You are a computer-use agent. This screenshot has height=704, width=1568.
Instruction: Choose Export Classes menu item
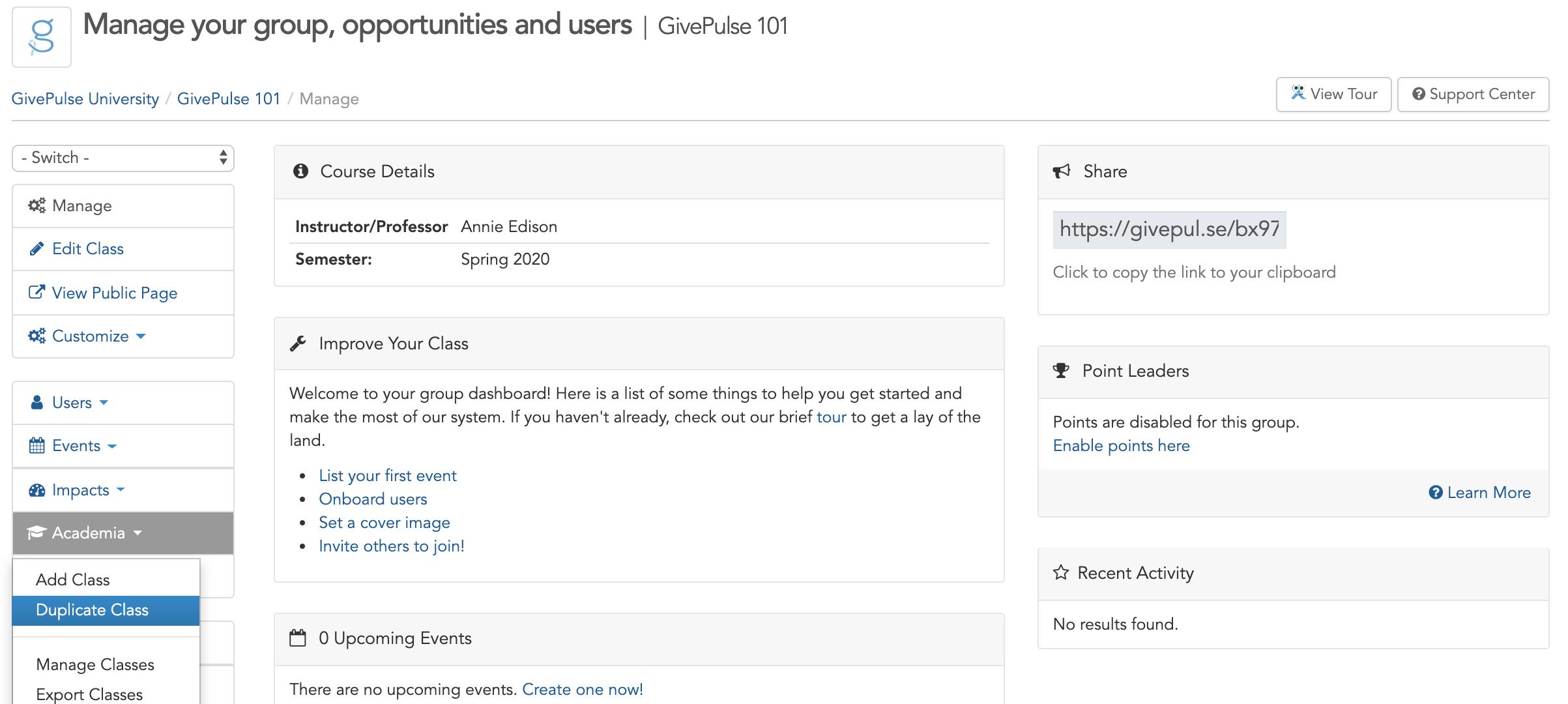tap(106, 694)
